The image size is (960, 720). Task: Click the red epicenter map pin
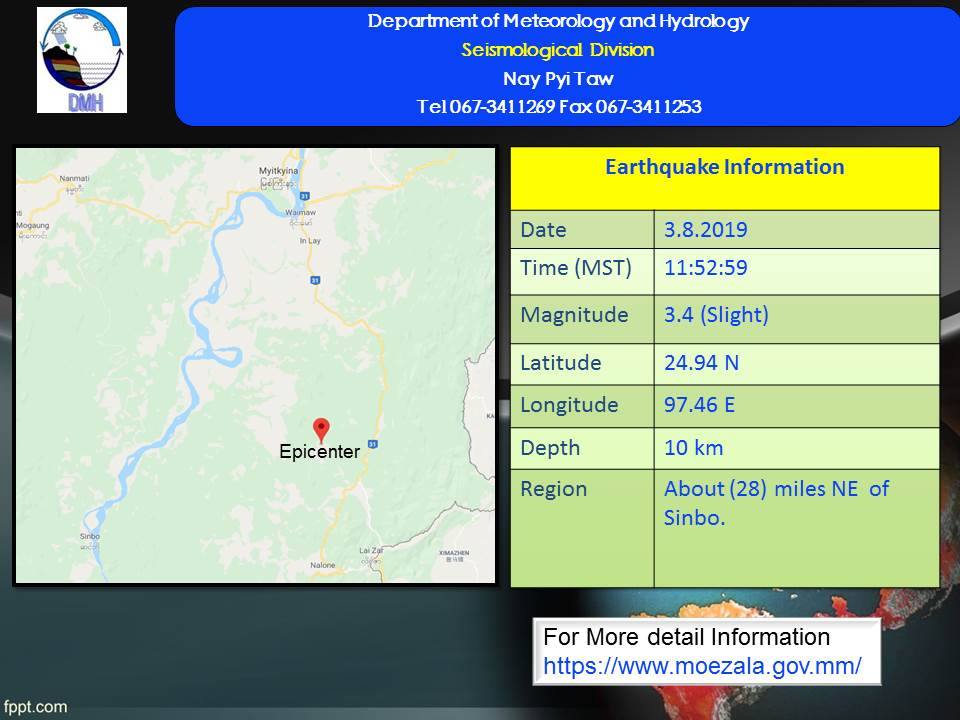(x=321, y=428)
